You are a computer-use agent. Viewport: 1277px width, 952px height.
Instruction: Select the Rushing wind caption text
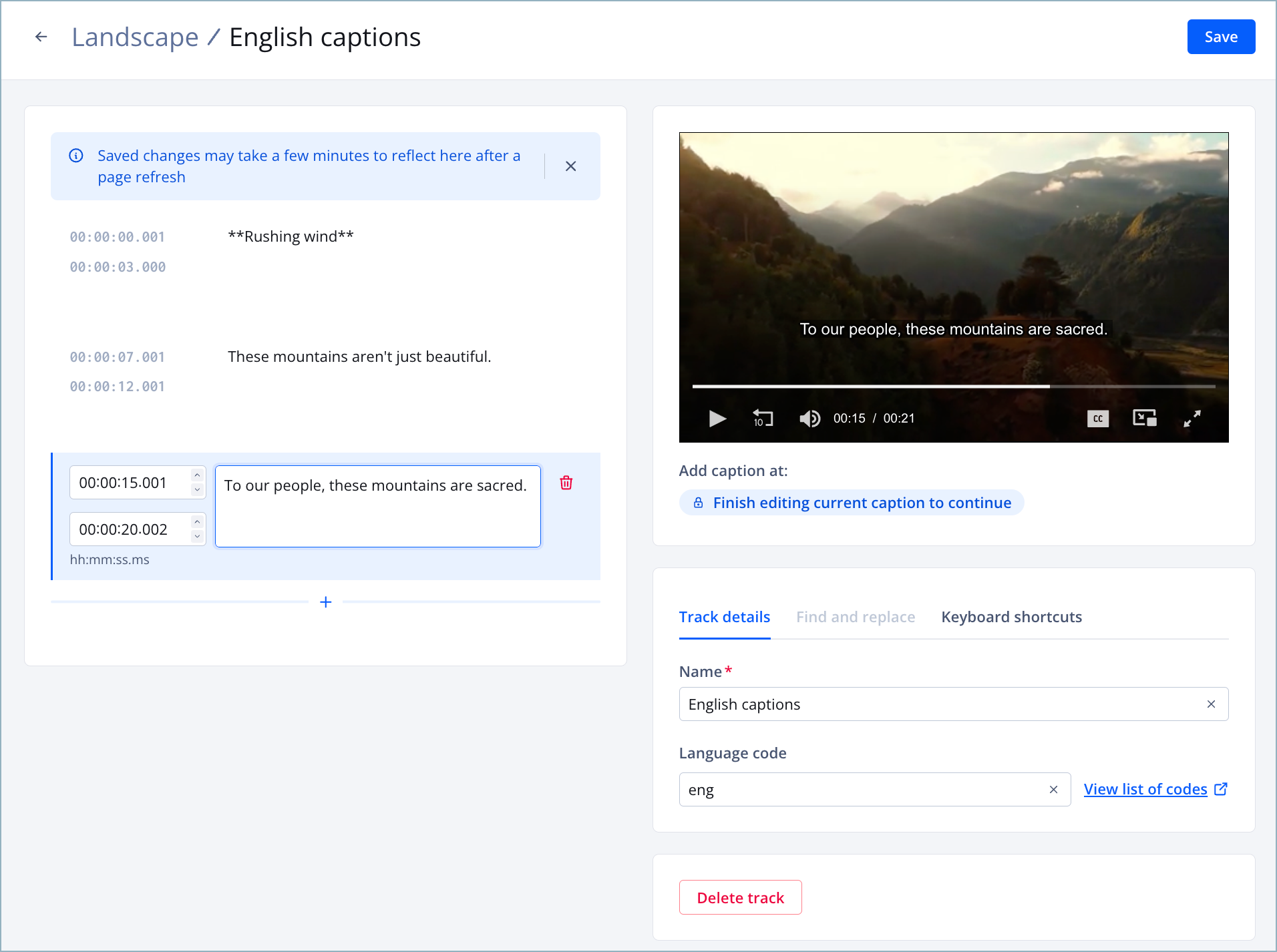point(291,236)
